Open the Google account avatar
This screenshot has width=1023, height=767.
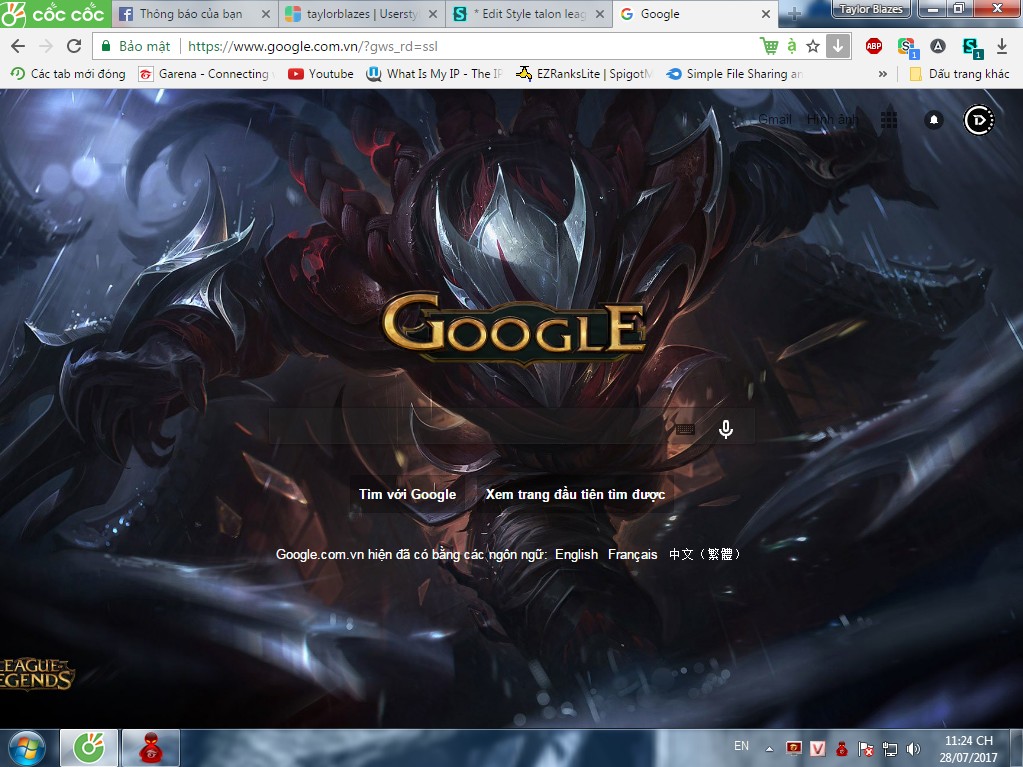(x=979, y=120)
